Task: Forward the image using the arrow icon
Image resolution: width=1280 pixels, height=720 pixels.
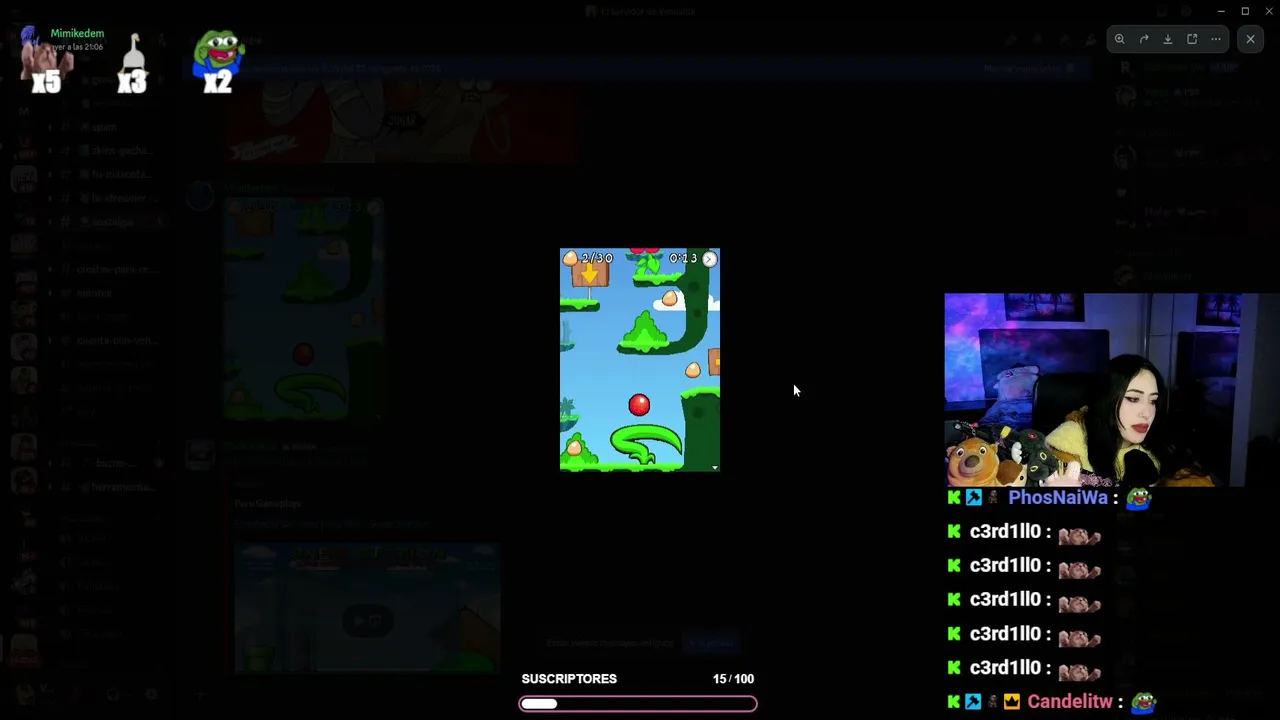Action: (x=1144, y=39)
